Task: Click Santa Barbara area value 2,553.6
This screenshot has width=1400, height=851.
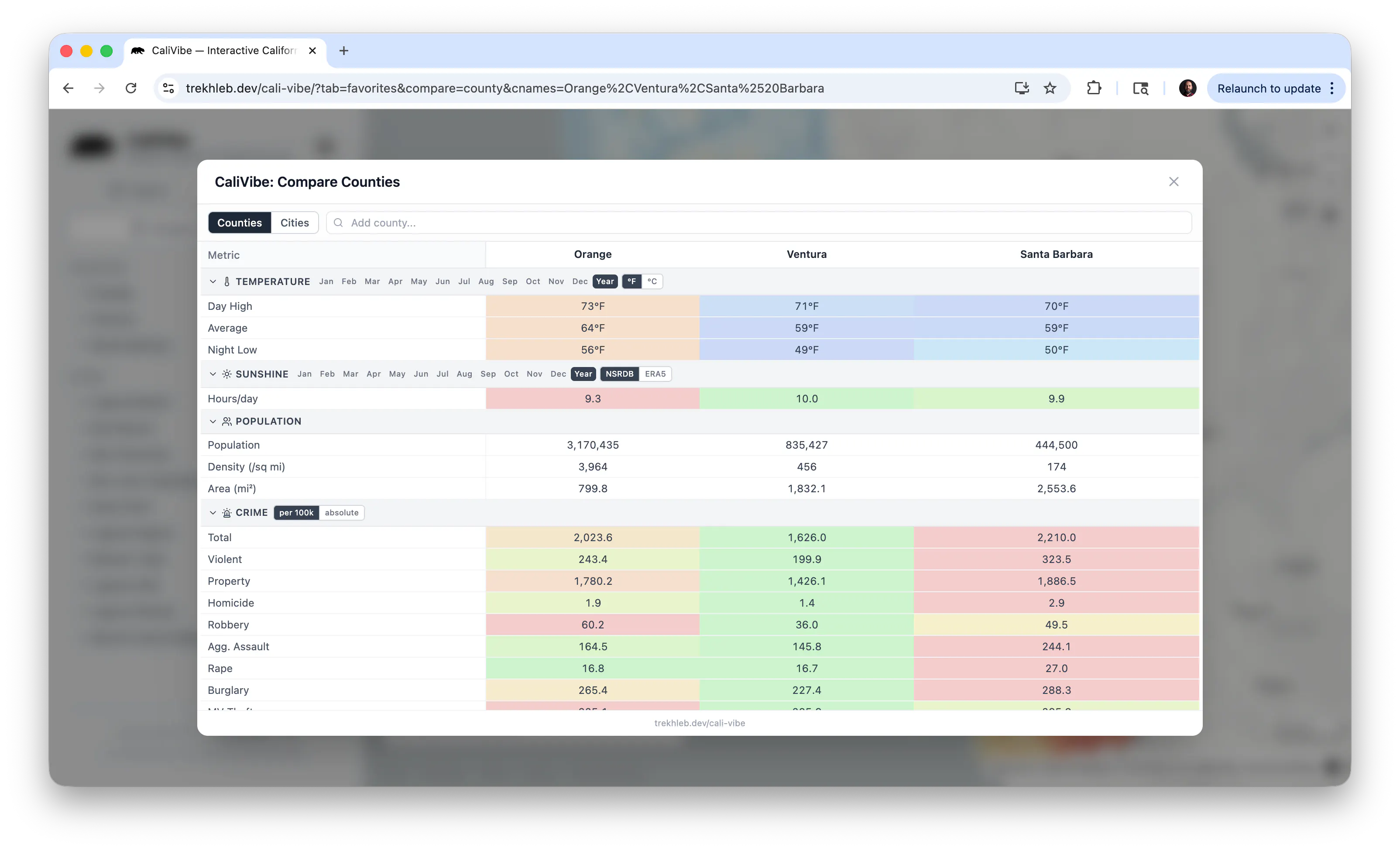Action: click(x=1056, y=488)
